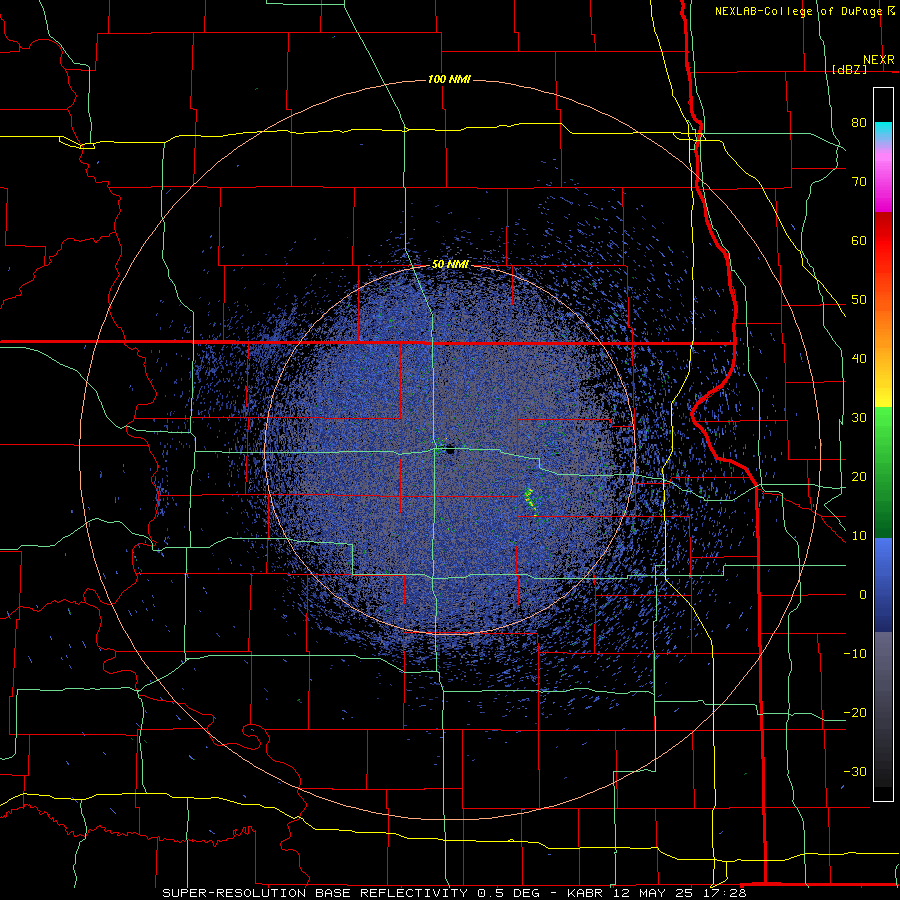
Task: Click the 50 value on the dBZ scale
Action: [x=859, y=300]
